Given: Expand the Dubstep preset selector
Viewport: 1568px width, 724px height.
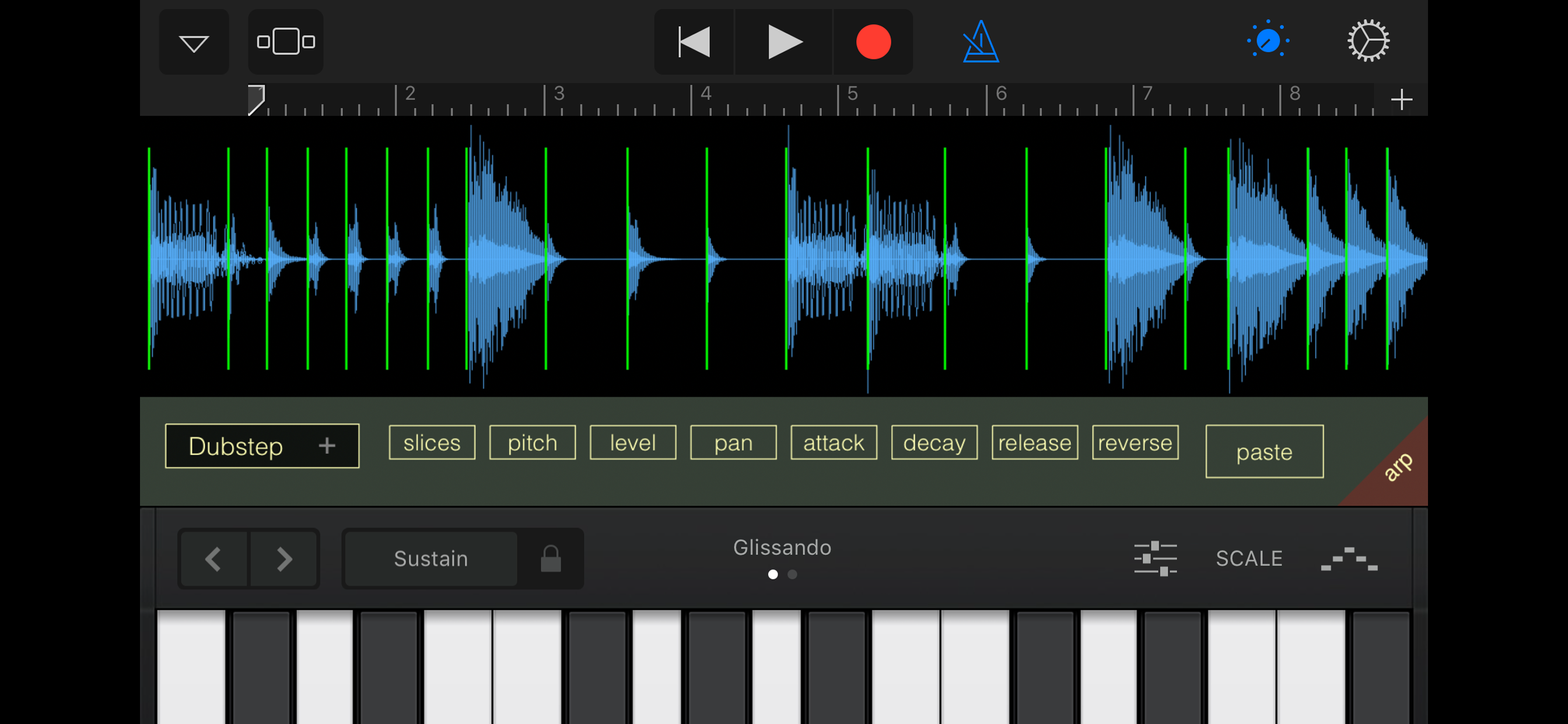Looking at the screenshot, I should pos(262,446).
